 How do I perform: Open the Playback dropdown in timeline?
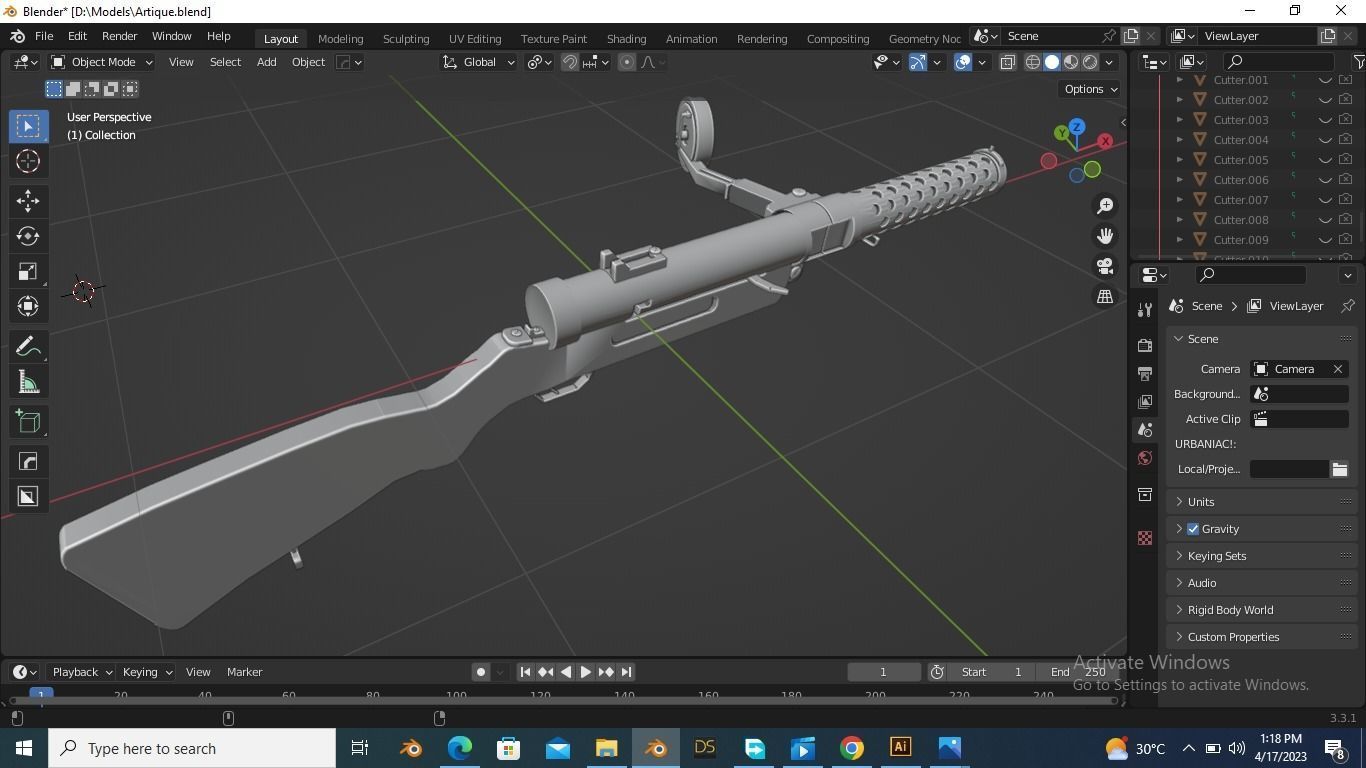(81, 672)
